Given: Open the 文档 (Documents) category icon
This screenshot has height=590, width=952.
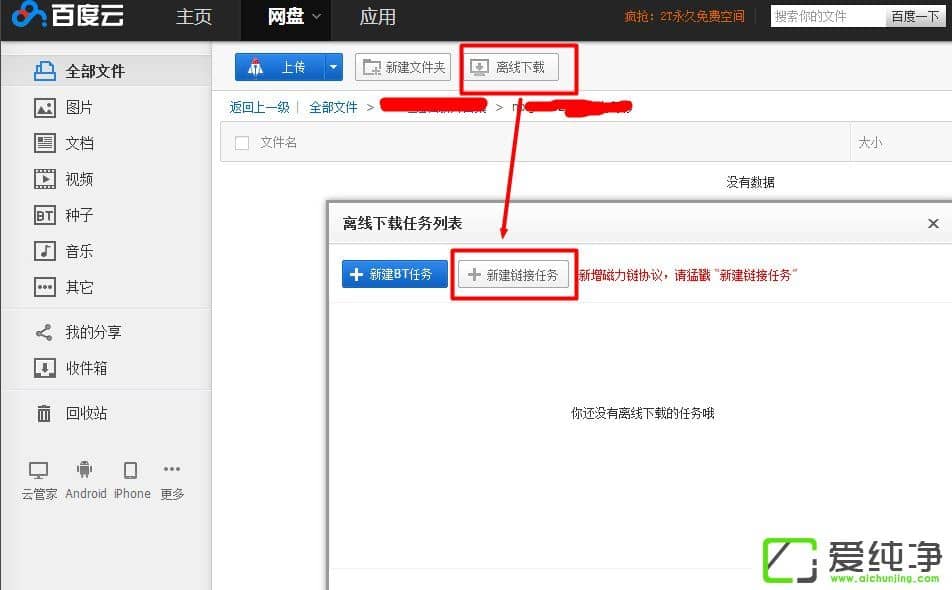Looking at the screenshot, I should click(x=45, y=143).
